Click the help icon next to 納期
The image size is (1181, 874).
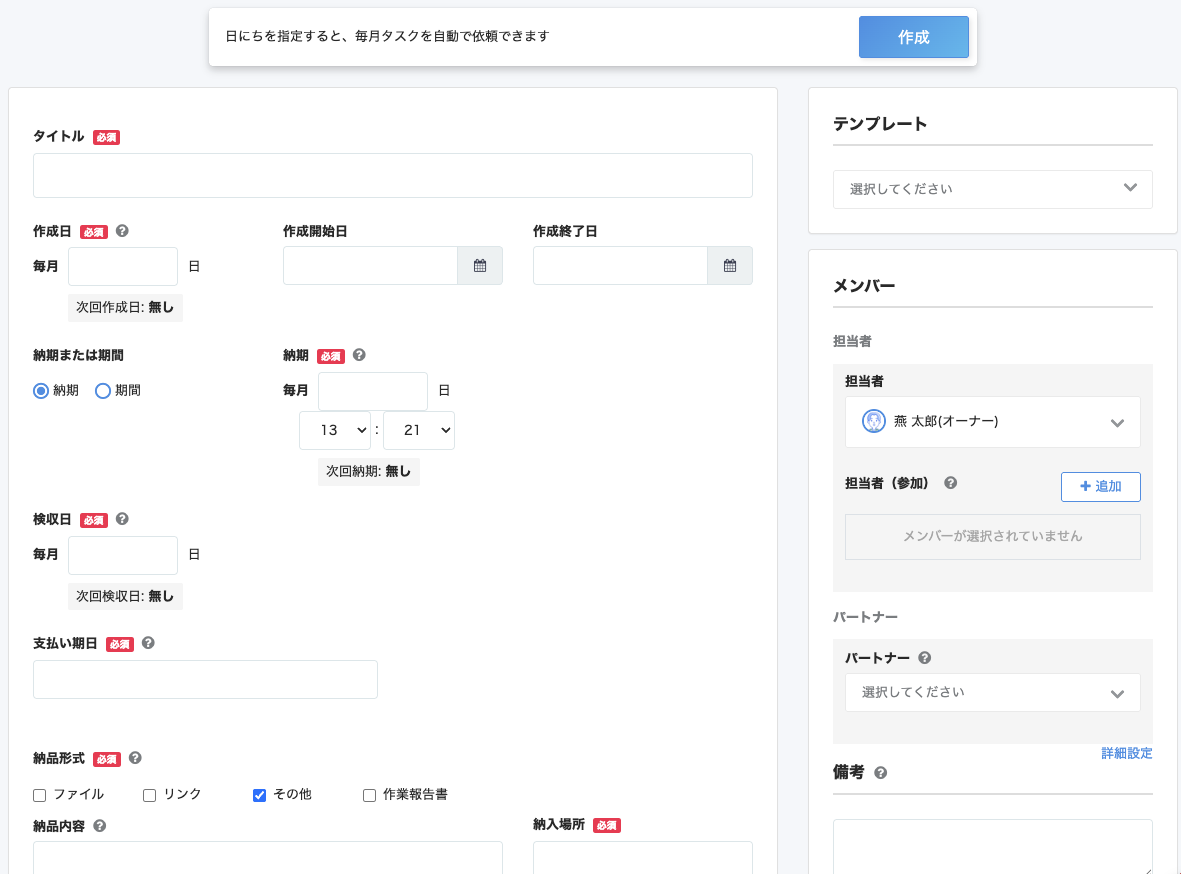(359, 355)
